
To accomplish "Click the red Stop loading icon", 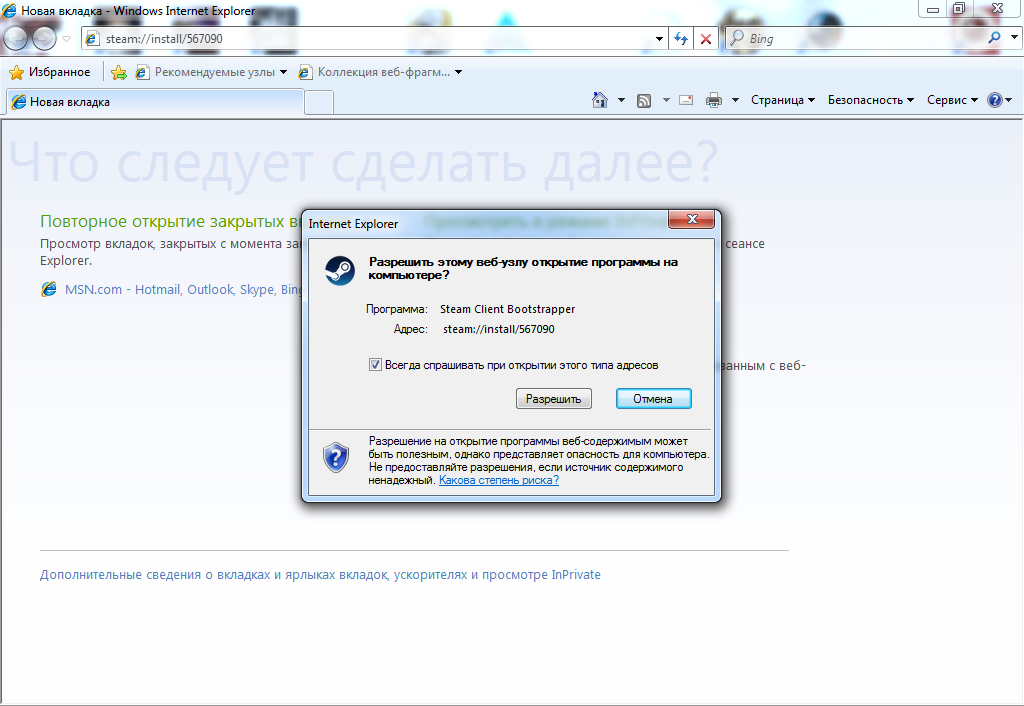I will [x=705, y=39].
